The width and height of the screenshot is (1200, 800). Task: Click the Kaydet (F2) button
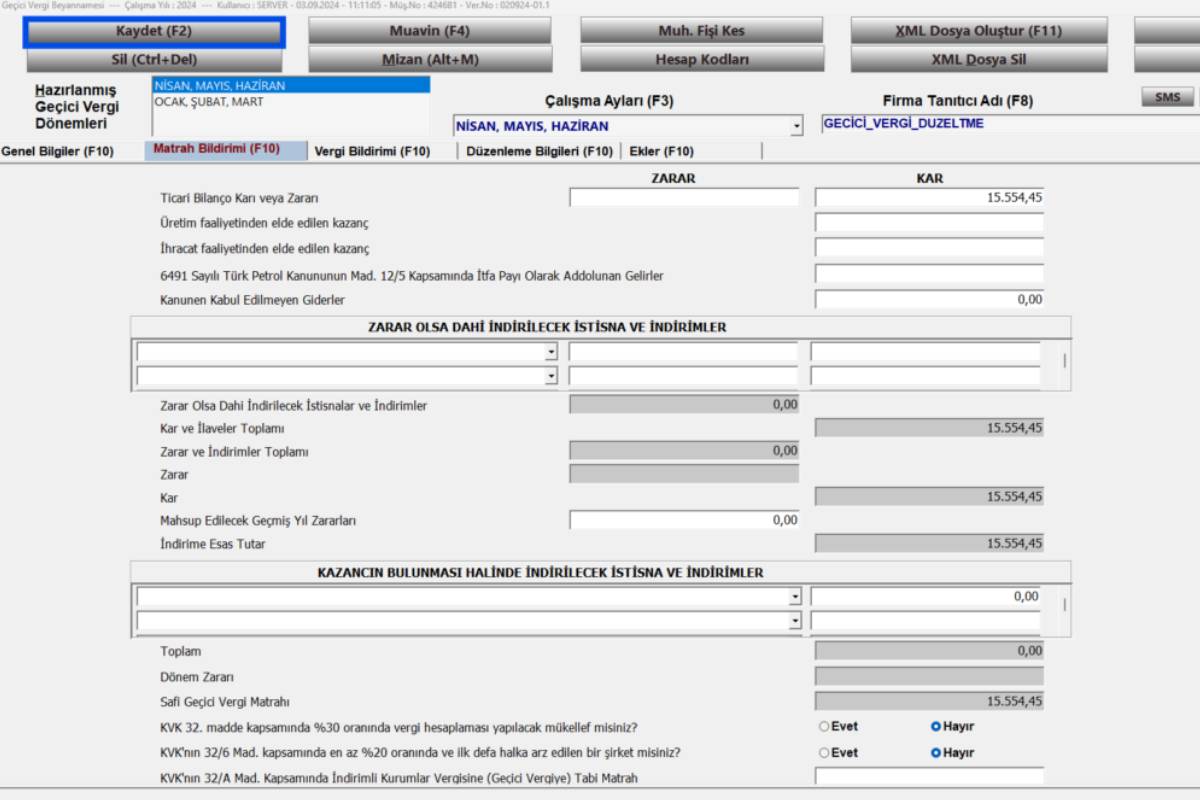point(153,31)
